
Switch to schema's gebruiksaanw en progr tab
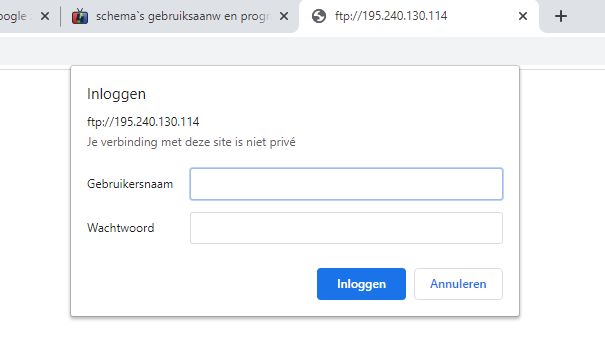(x=180, y=16)
